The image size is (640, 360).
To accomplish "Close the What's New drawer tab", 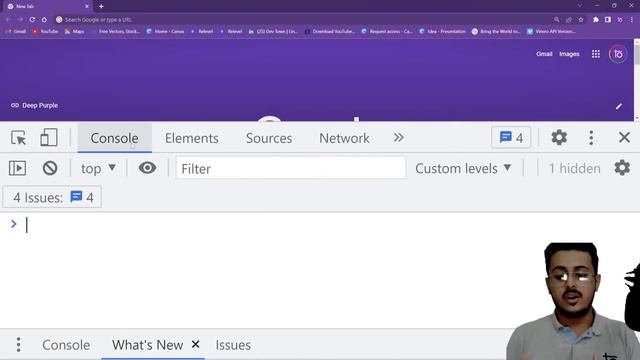I will click(x=196, y=344).
